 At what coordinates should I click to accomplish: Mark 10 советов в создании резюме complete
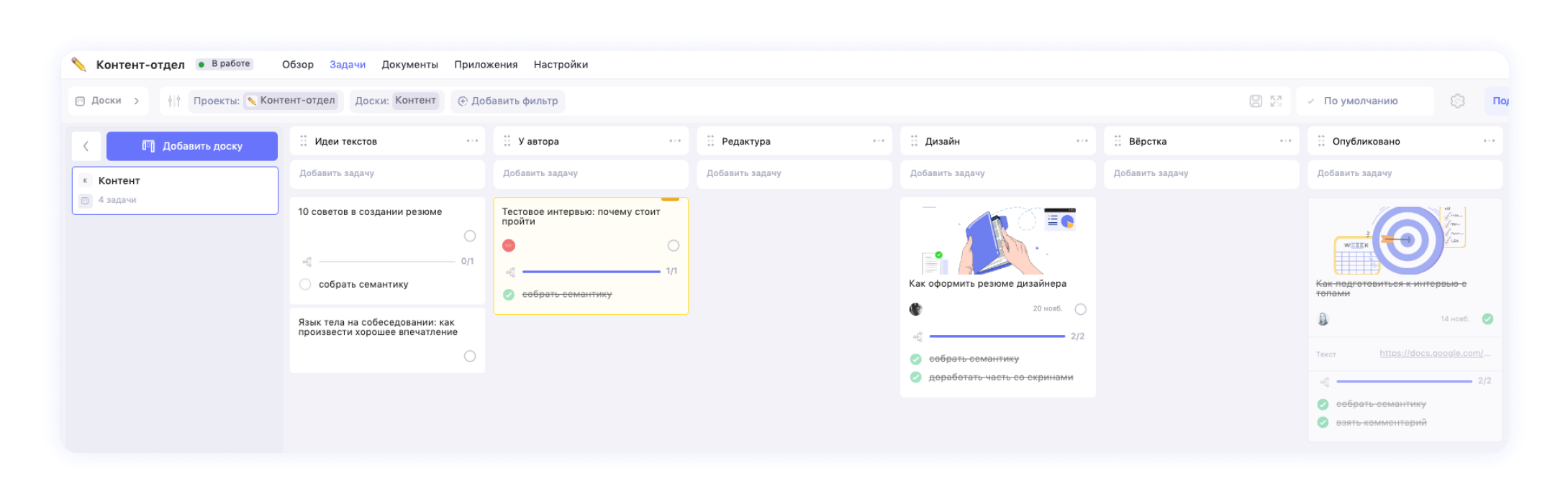(x=470, y=236)
